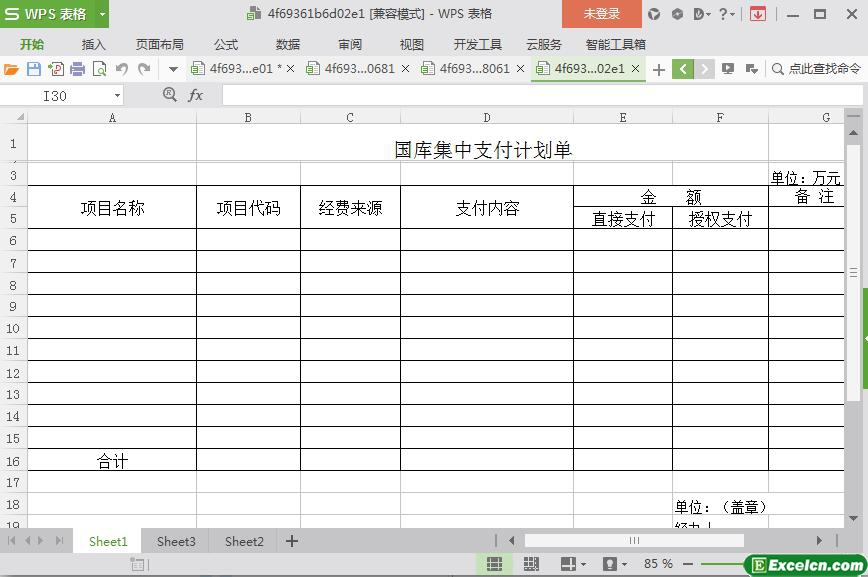Screen dimensions: 868x577
Task: Add a new sheet with plus icon
Action: [x=292, y=541]
